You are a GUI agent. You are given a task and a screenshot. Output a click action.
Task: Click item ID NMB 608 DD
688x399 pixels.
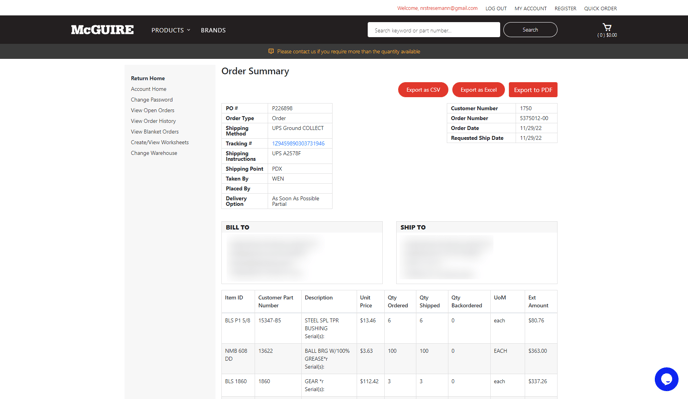236,355
